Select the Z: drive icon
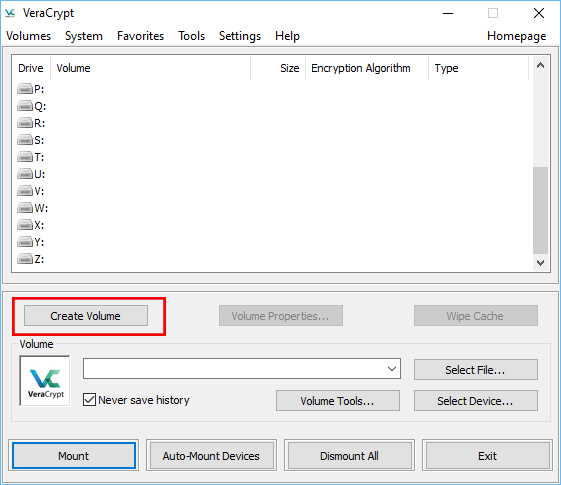 coord(25,259)
